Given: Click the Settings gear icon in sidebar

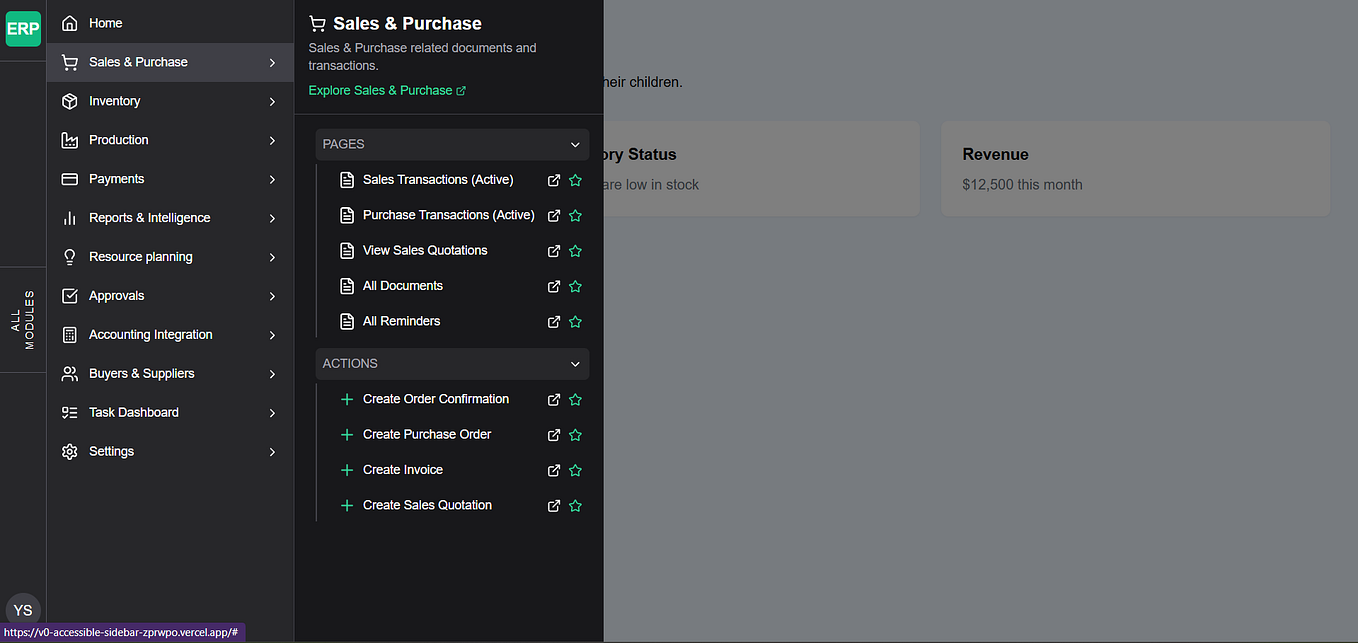Looking at the screenshot, I should tap(69, 452).
